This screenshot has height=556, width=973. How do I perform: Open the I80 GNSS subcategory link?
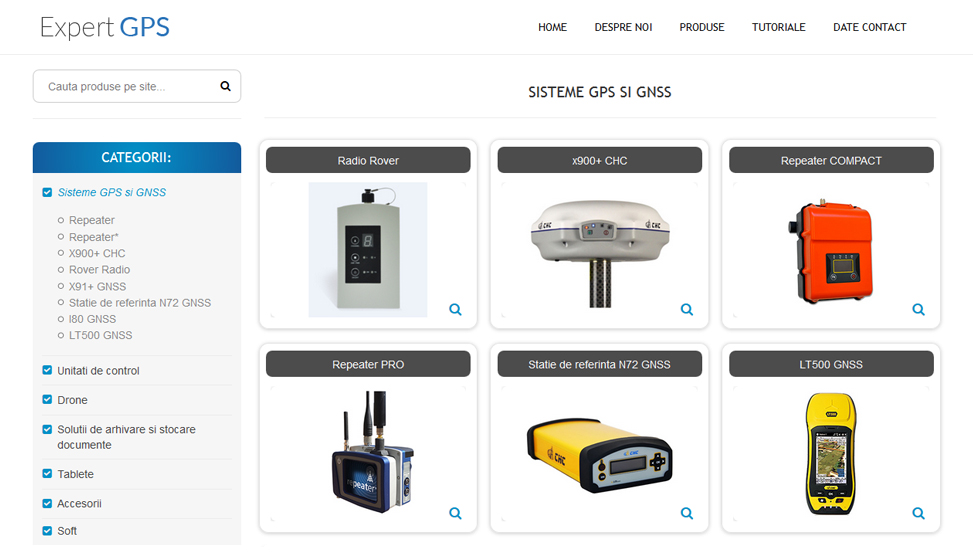[92, 319]
